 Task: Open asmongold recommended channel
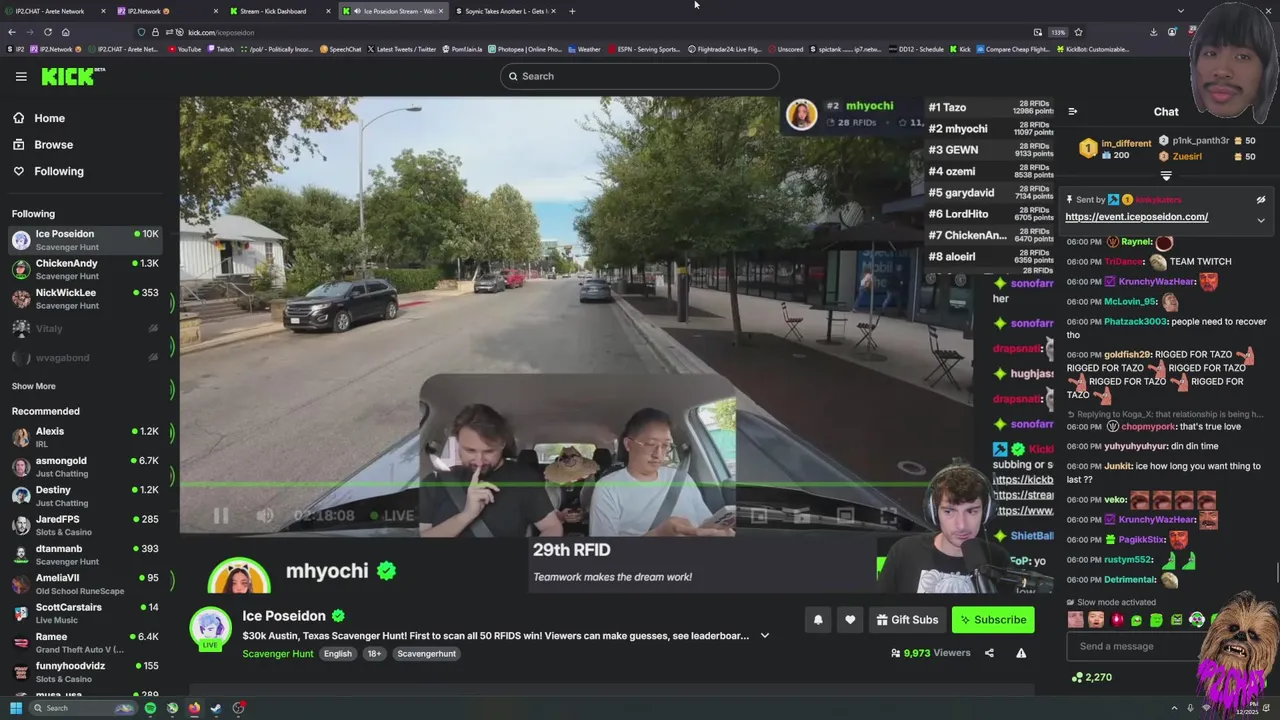[87, 467]
